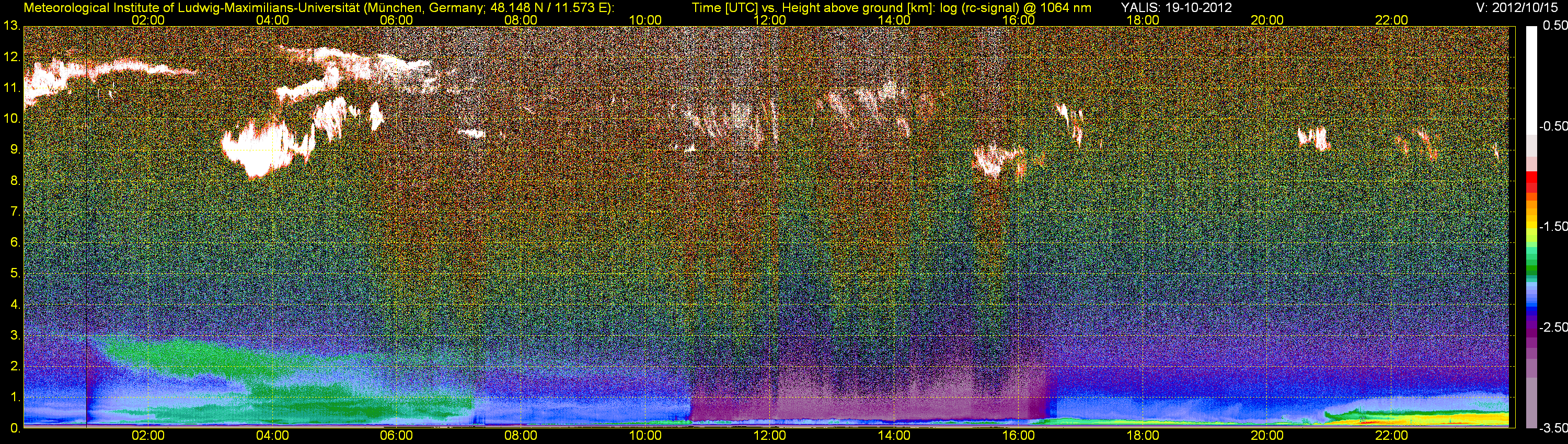Click the 9. km height axis label
1568x444 pixels.
15,149
